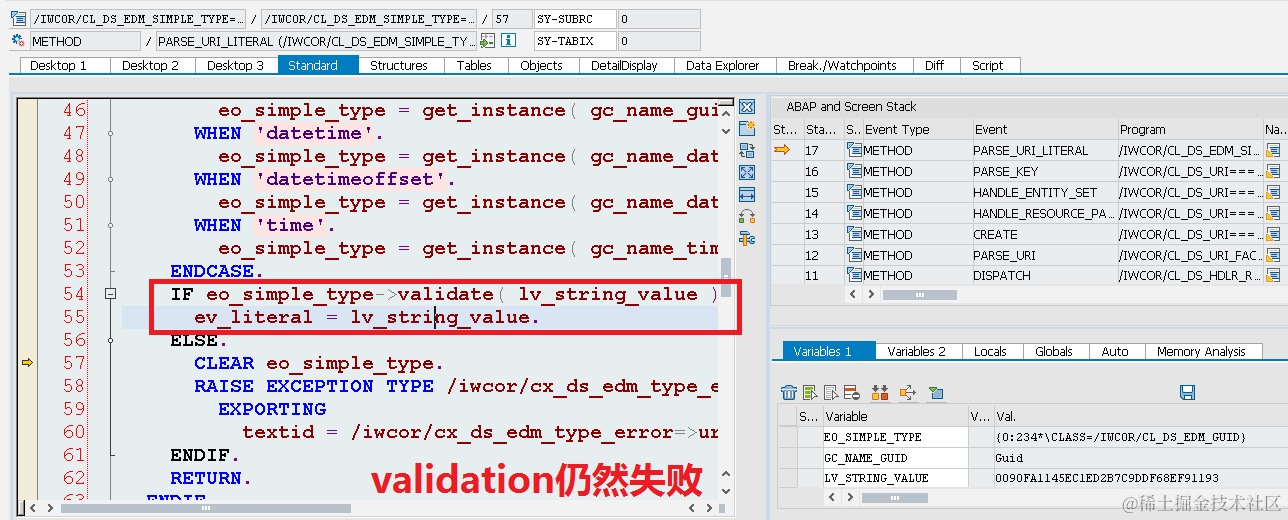
Task: Click the Full Screen (maximize tool) icon
Action: click(747, 173)
